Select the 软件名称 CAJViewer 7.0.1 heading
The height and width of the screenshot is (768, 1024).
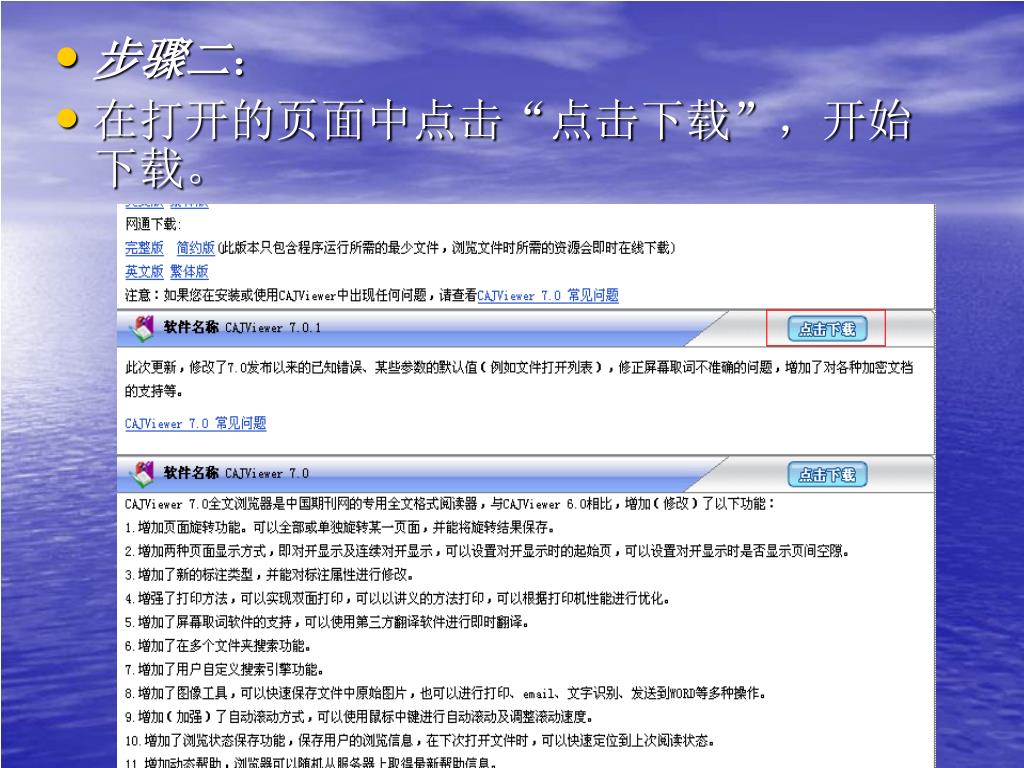(x=242, y=327)
